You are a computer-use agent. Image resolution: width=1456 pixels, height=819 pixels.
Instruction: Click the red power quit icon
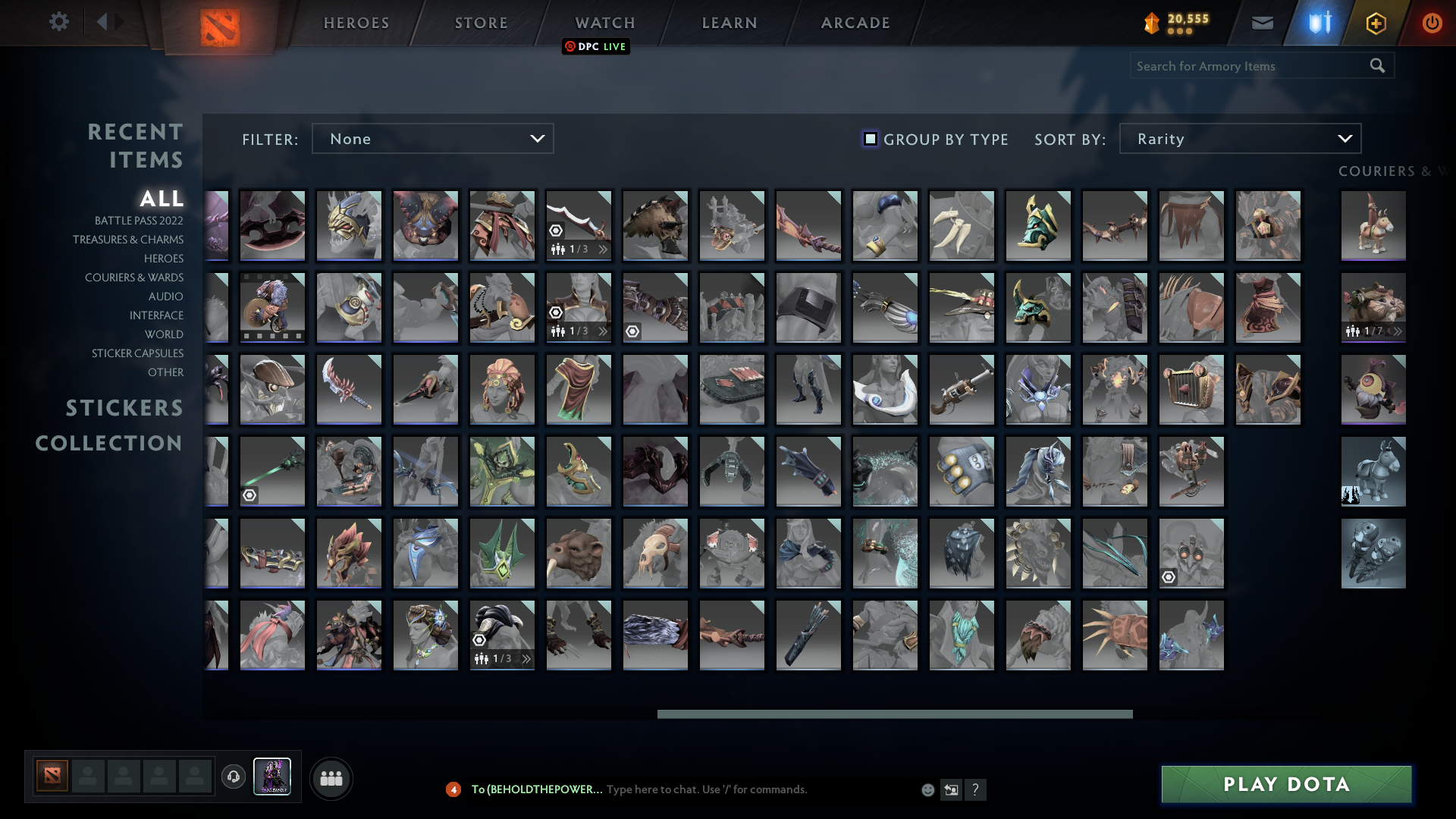point(1432,23)
